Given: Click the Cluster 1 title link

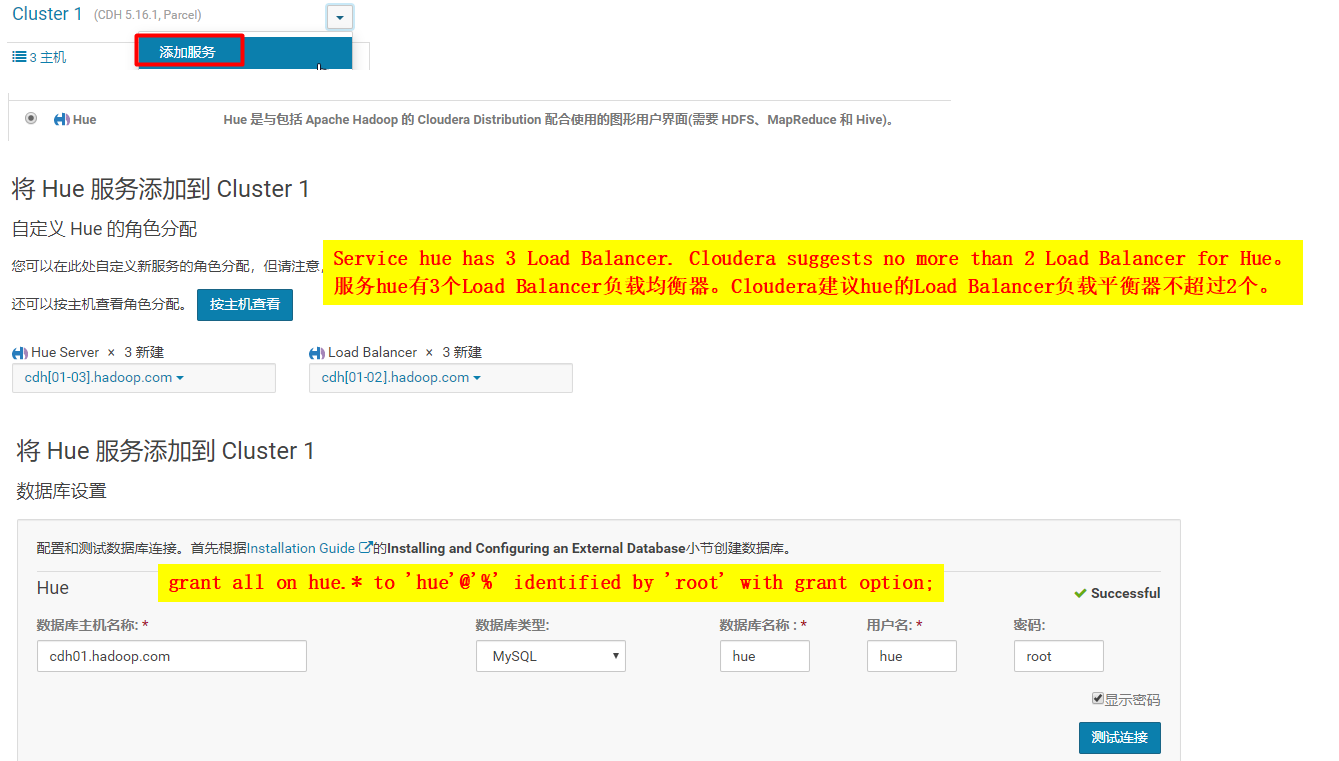Looking at the screenshot, I should 48,14.
